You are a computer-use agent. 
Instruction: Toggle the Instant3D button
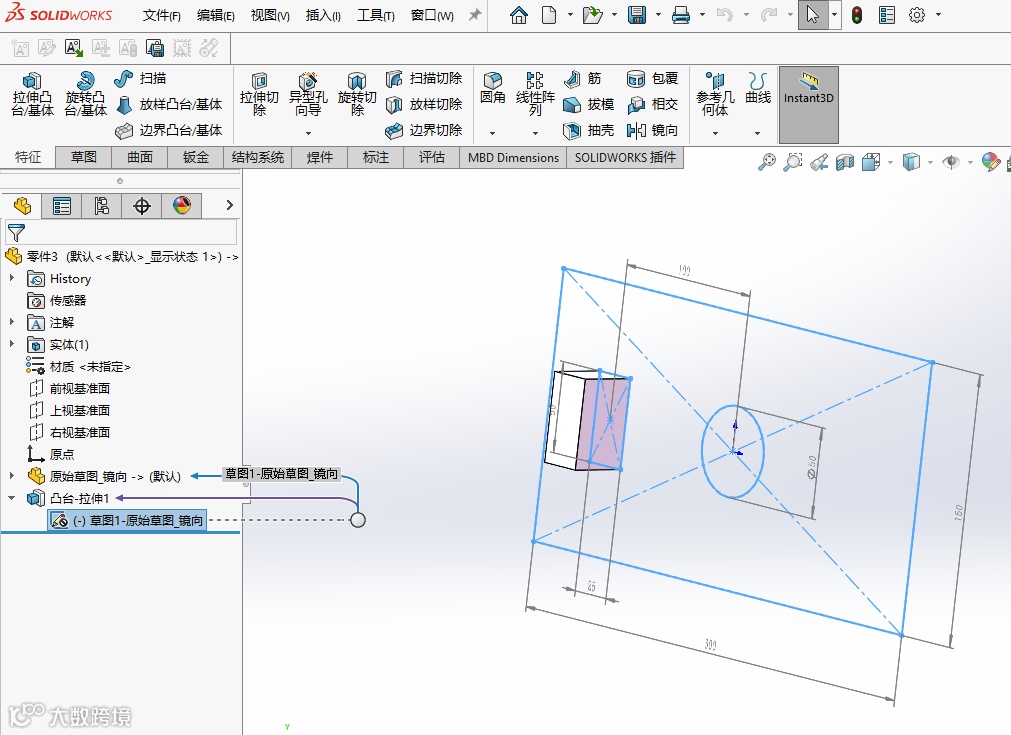pyautogui.click(x=809, y=104)
